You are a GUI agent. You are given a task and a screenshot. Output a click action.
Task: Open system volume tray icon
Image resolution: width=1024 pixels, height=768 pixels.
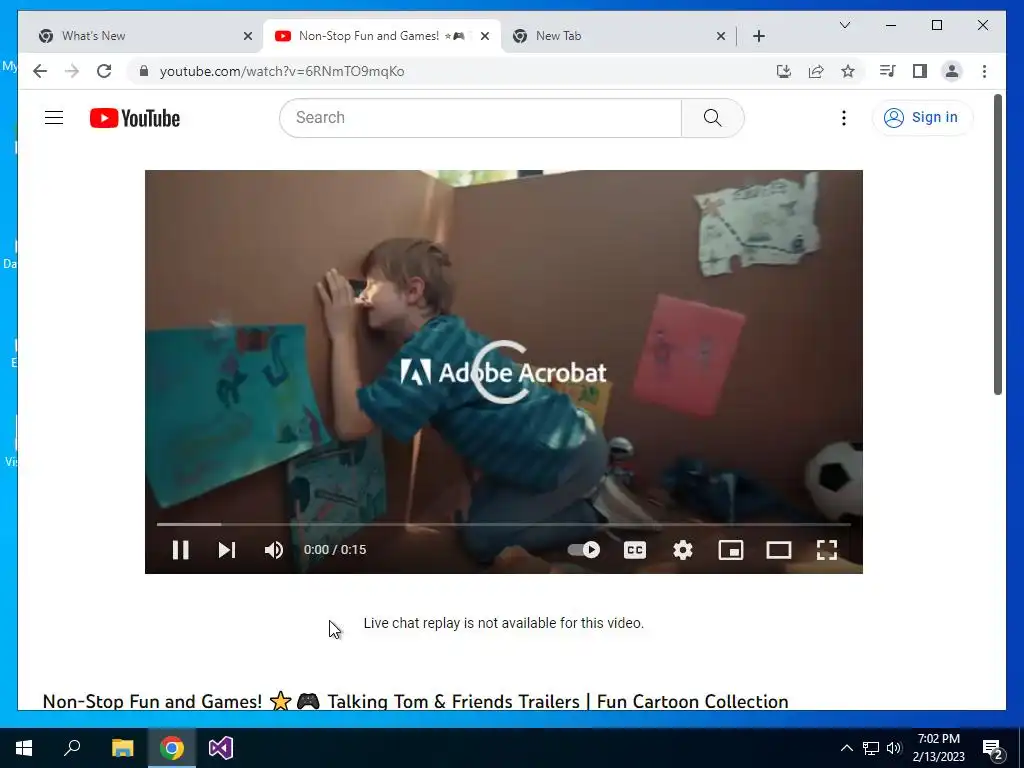point(894,748)
